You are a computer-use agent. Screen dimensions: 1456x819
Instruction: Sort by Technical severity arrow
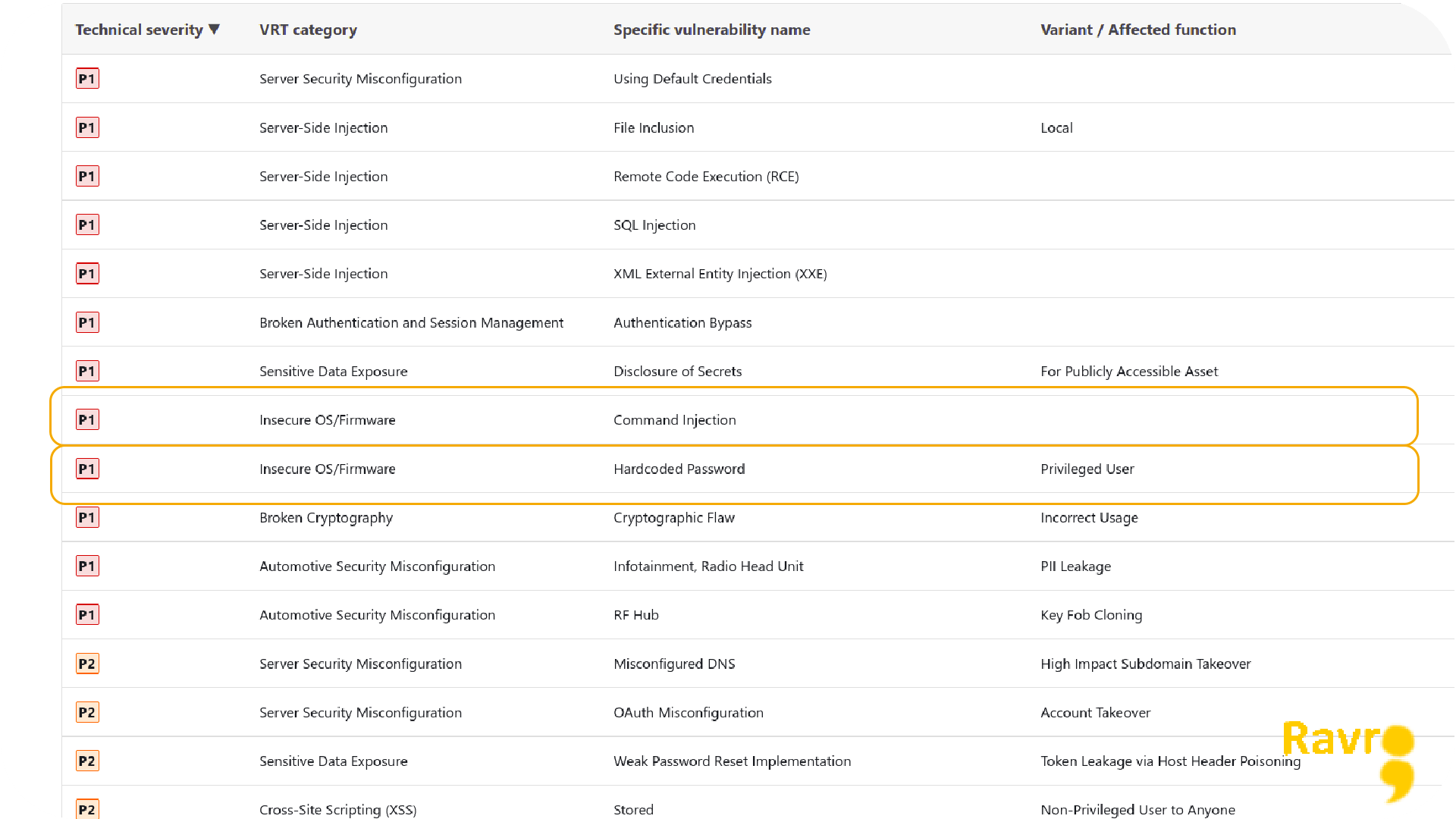coord(215,30)
